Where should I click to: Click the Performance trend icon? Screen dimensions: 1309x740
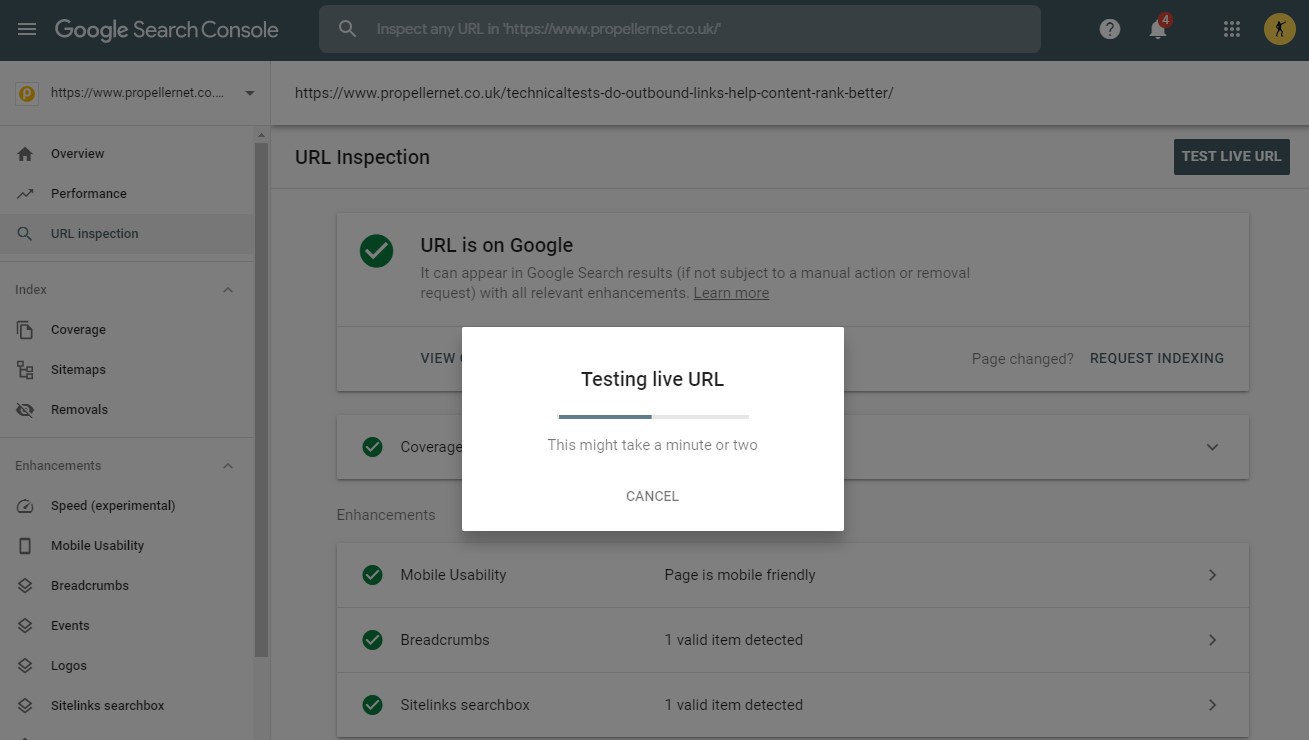(x=26, y=194)
